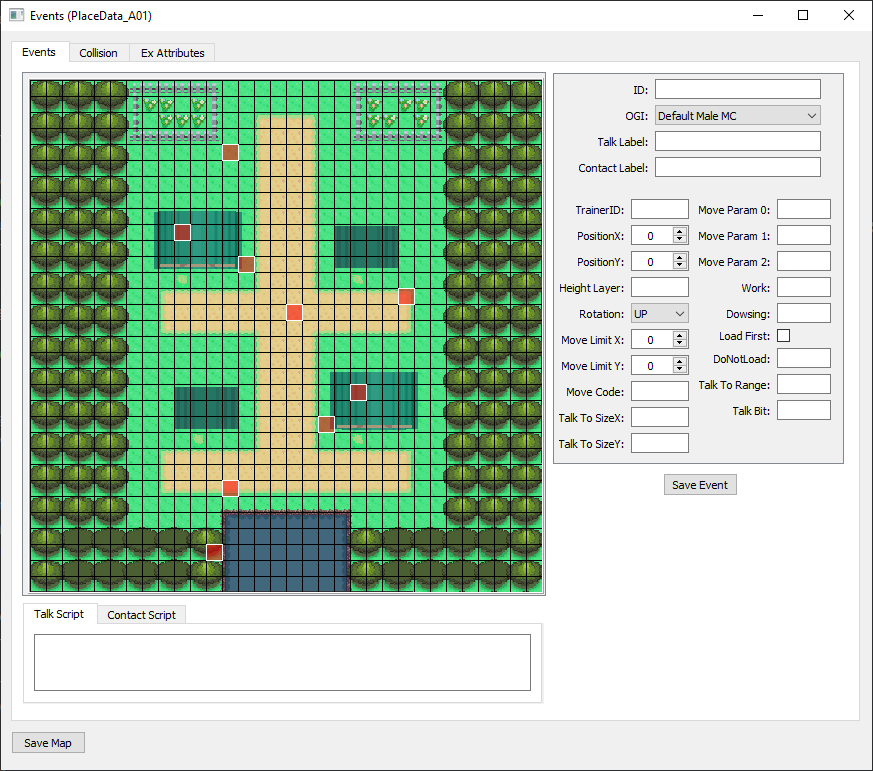Click the red event marker at the center path crossing
Image resolution: width=873 pixels, height=771 pixels.
[x=294, y=312]
